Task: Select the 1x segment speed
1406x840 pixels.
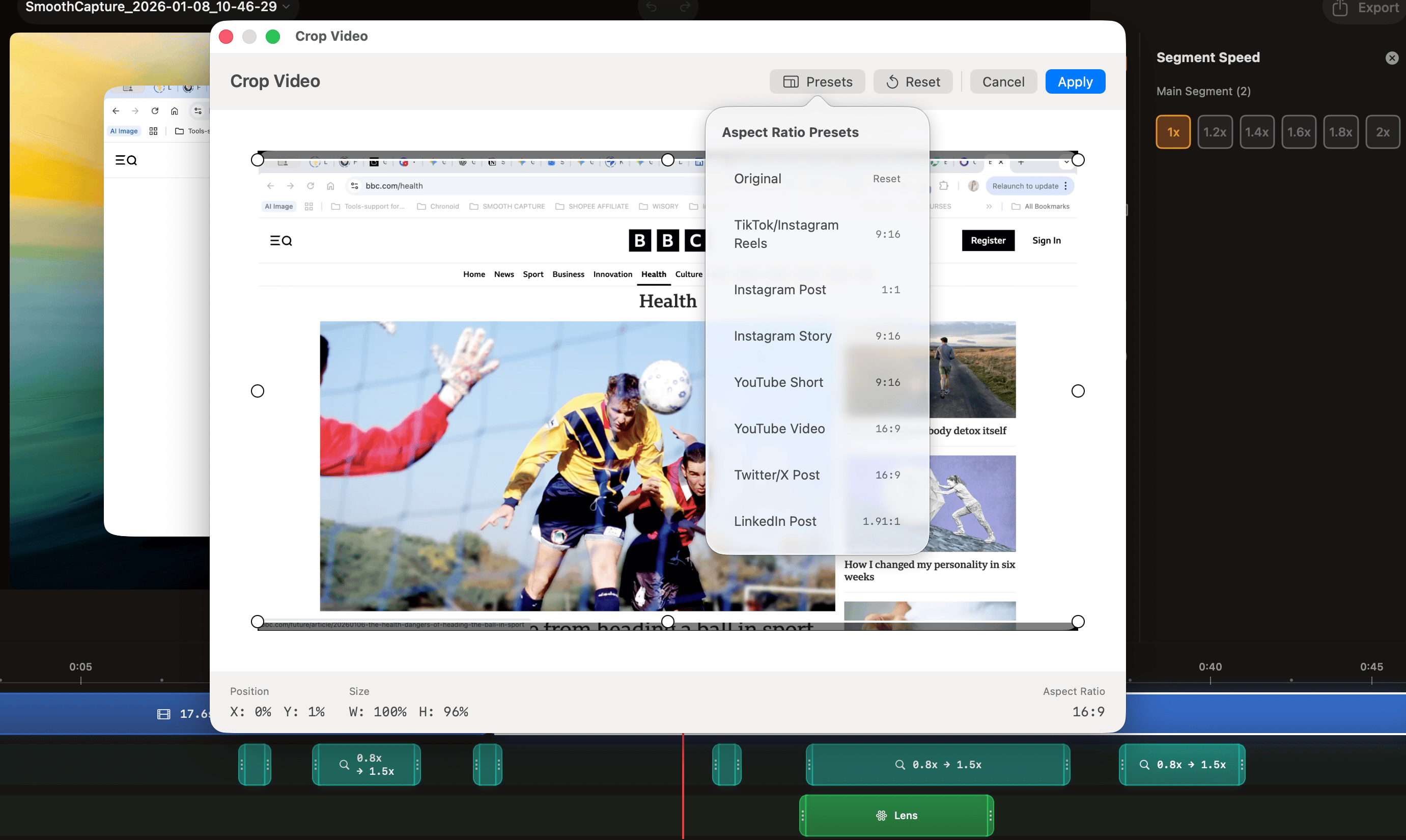Action: [1173, 132]
